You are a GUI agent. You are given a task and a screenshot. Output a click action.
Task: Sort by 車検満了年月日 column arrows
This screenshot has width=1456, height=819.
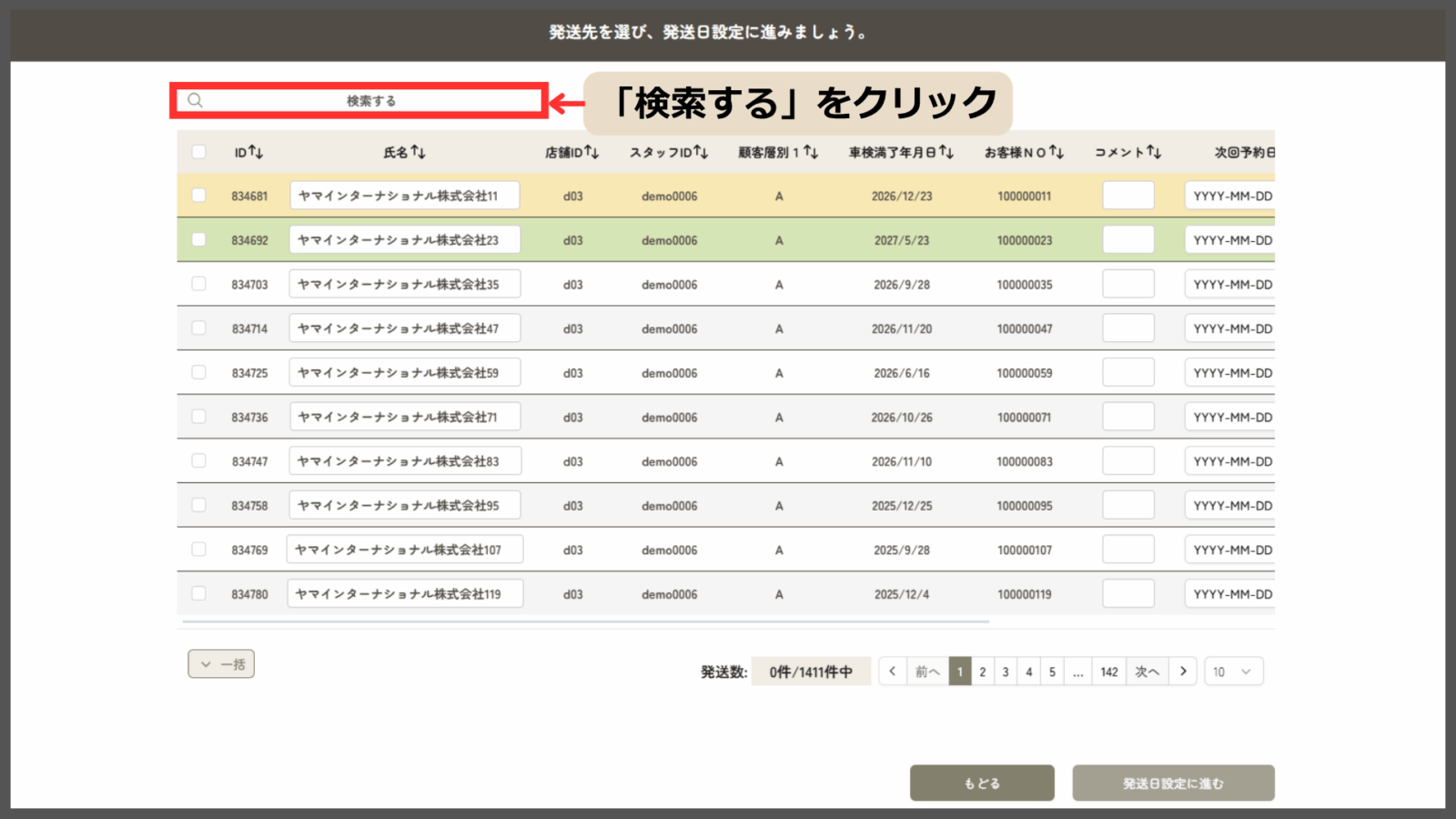pyautogui.click(x=946, y=152)
